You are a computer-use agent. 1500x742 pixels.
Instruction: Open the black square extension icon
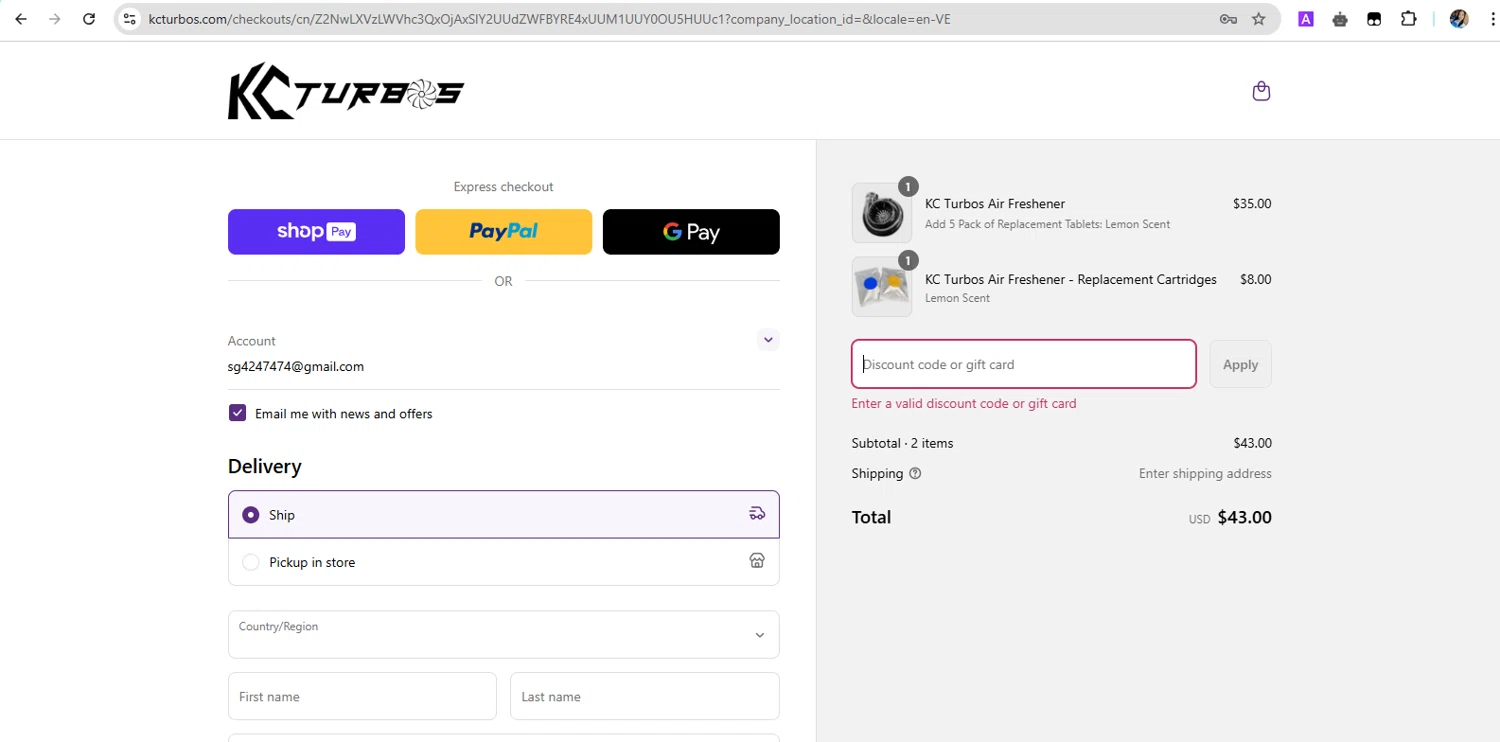click(x=1374, y=19)
